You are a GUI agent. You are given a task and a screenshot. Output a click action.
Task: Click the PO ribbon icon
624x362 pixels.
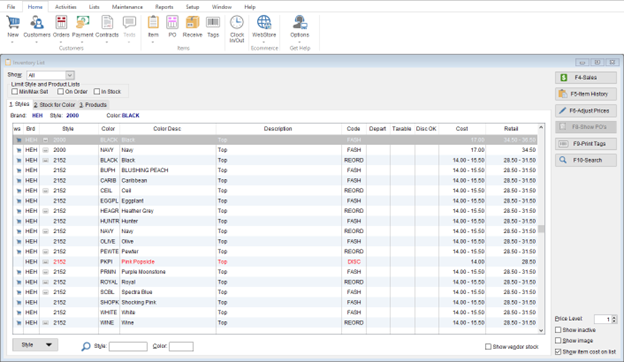click(x=172, y=23)
